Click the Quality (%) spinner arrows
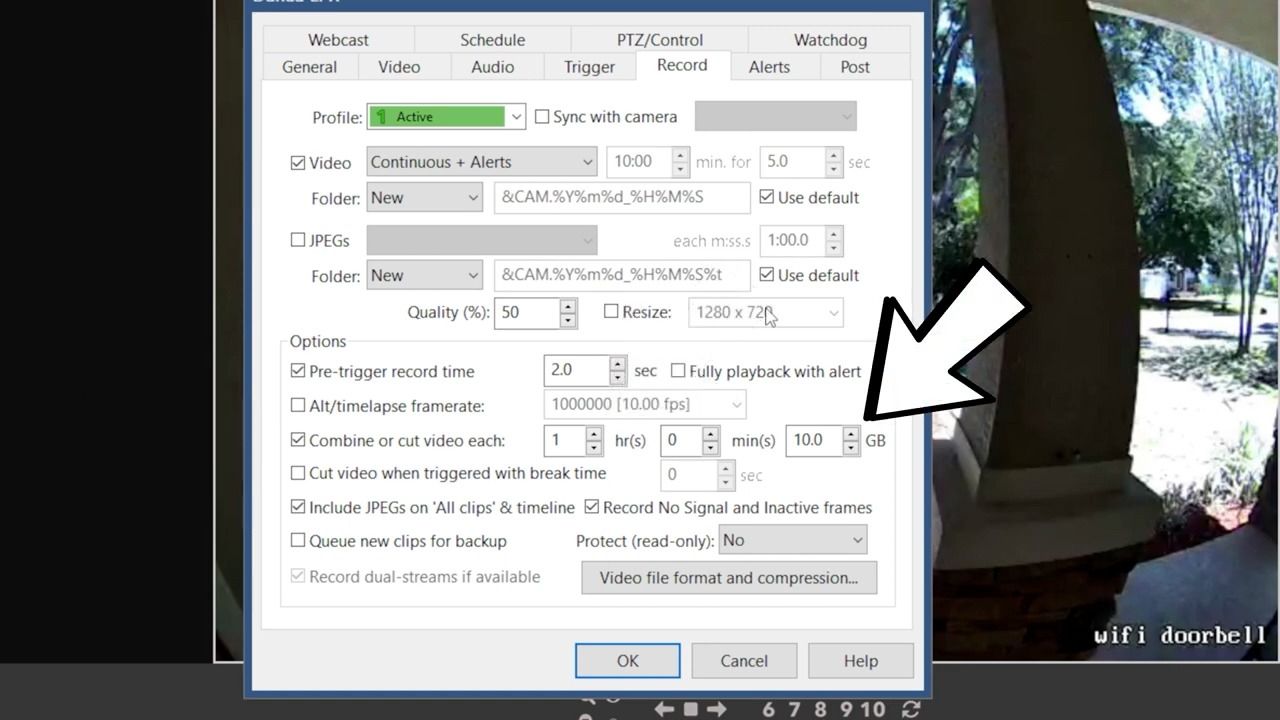The height and width of the screenshot is (720, 1280). click(x=568, y=313)
